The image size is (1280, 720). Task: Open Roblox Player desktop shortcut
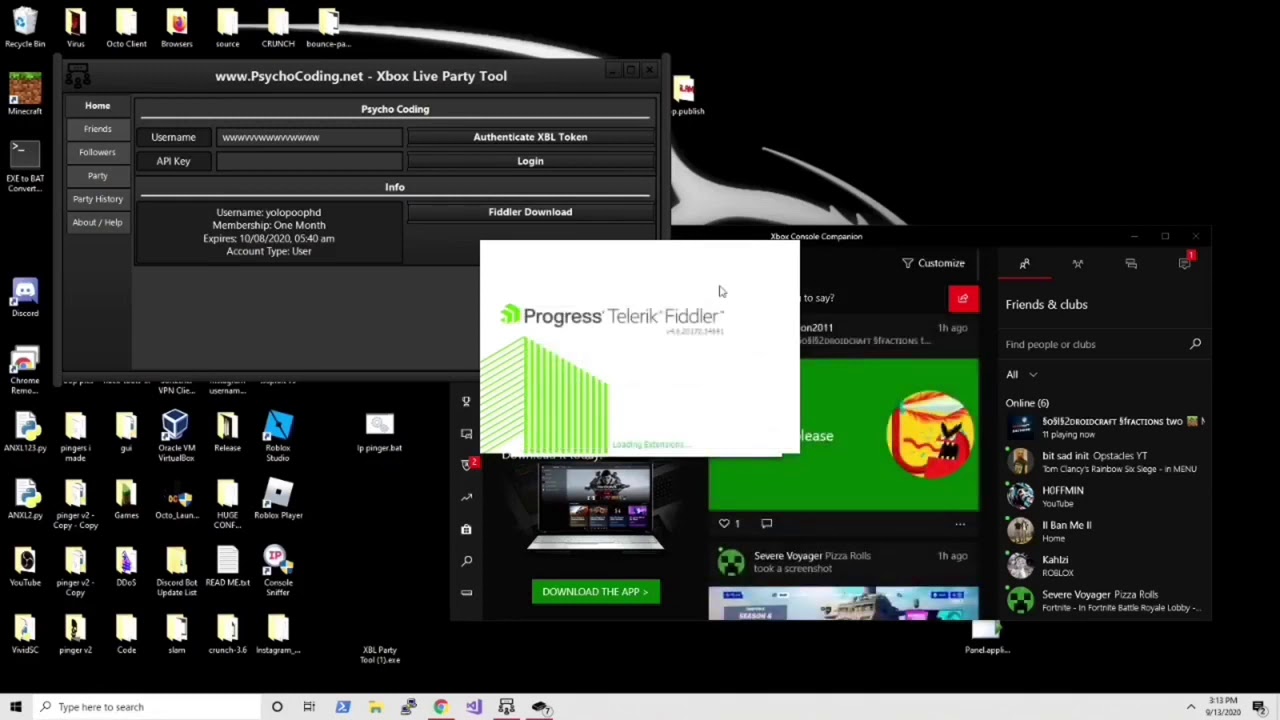pyautogui.click(x=278, y=499)
